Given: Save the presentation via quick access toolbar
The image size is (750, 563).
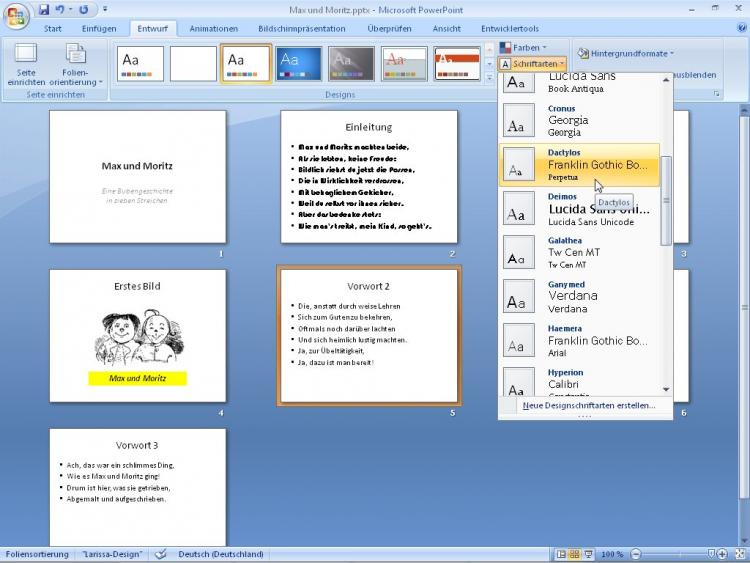Looking at the screenshot, I should pos(45,10).
